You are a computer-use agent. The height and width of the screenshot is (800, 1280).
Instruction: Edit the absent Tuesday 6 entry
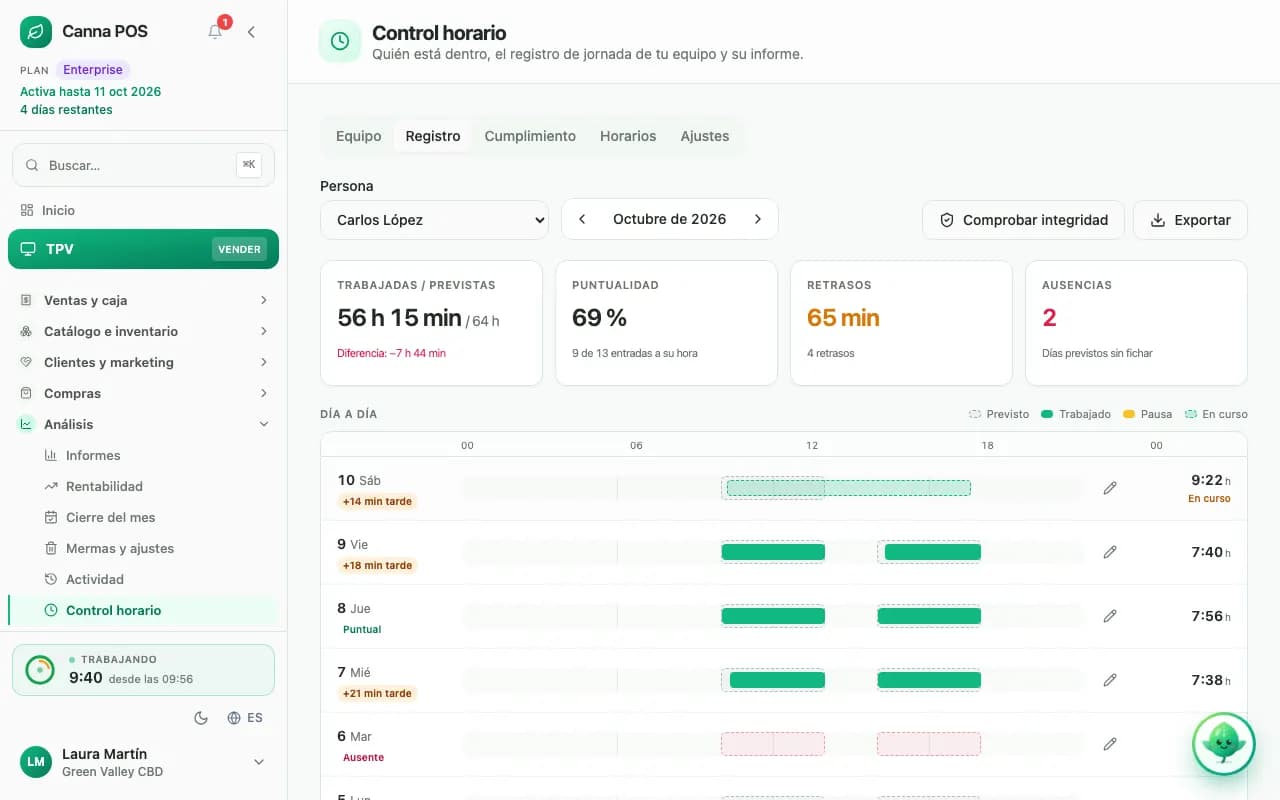(1110, 744)
